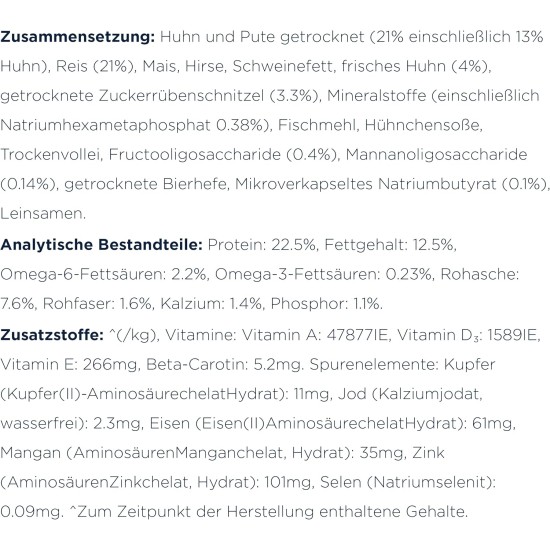Click the text Fettgehalt: 12.5%
550x550 pixels.
click(x=390, y=245)
